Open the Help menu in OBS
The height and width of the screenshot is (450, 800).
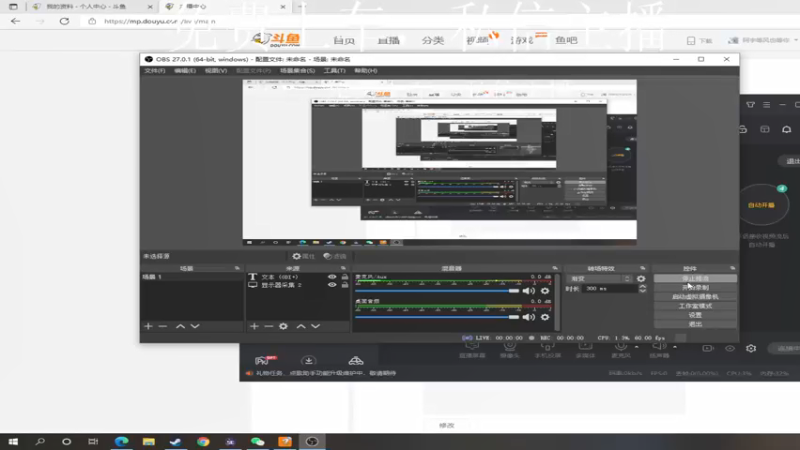[366, 71]
